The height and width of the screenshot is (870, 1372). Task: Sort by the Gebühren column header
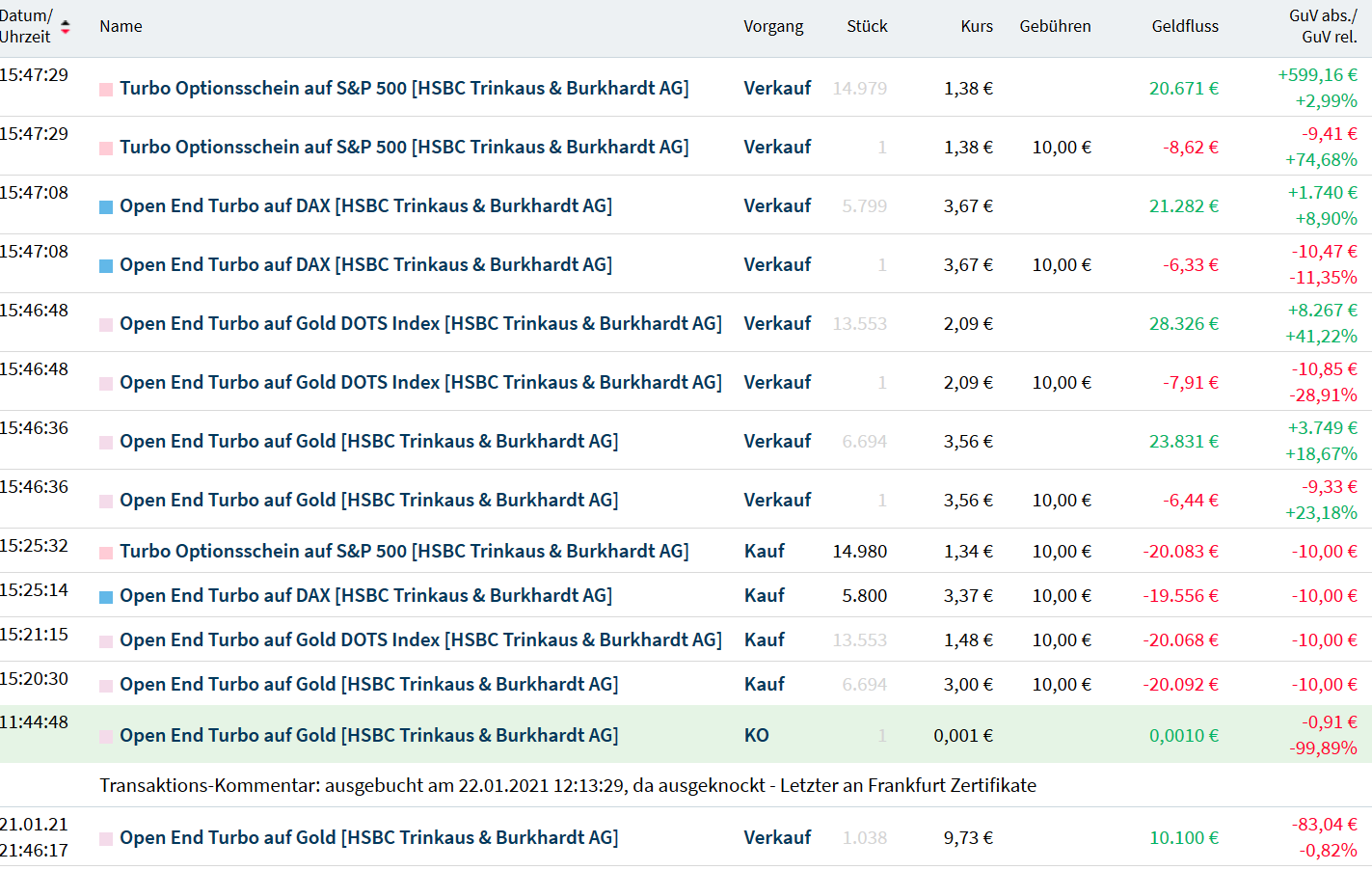1055,27
